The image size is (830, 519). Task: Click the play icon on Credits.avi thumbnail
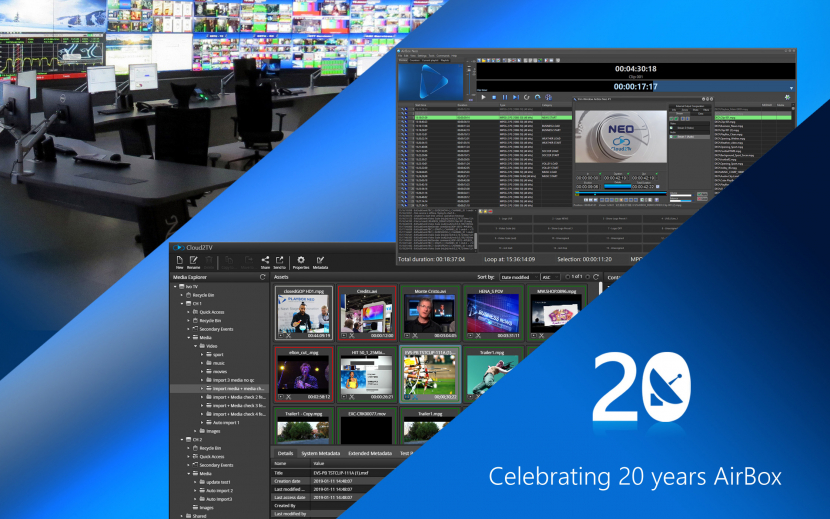pos(344,336)
